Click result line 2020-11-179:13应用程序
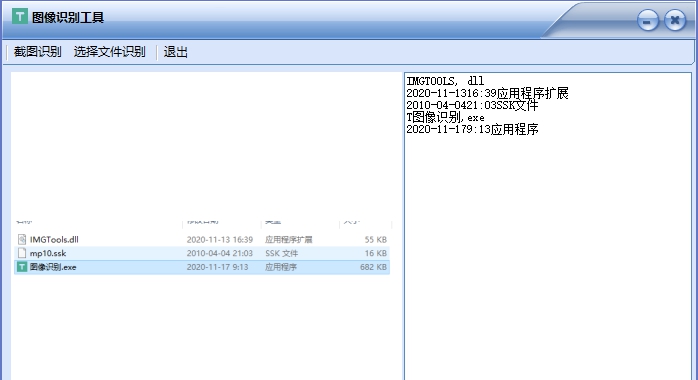The image size is (698, 380). 472,129
